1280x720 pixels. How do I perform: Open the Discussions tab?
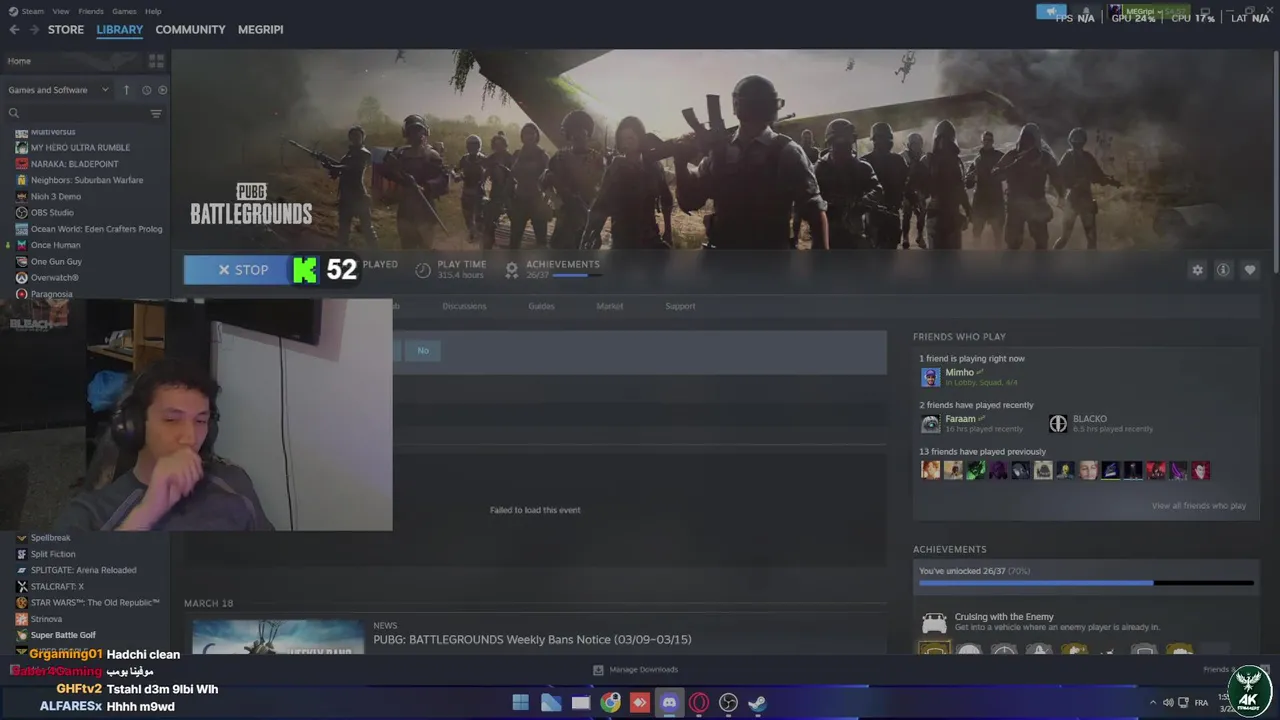point(464,306)
